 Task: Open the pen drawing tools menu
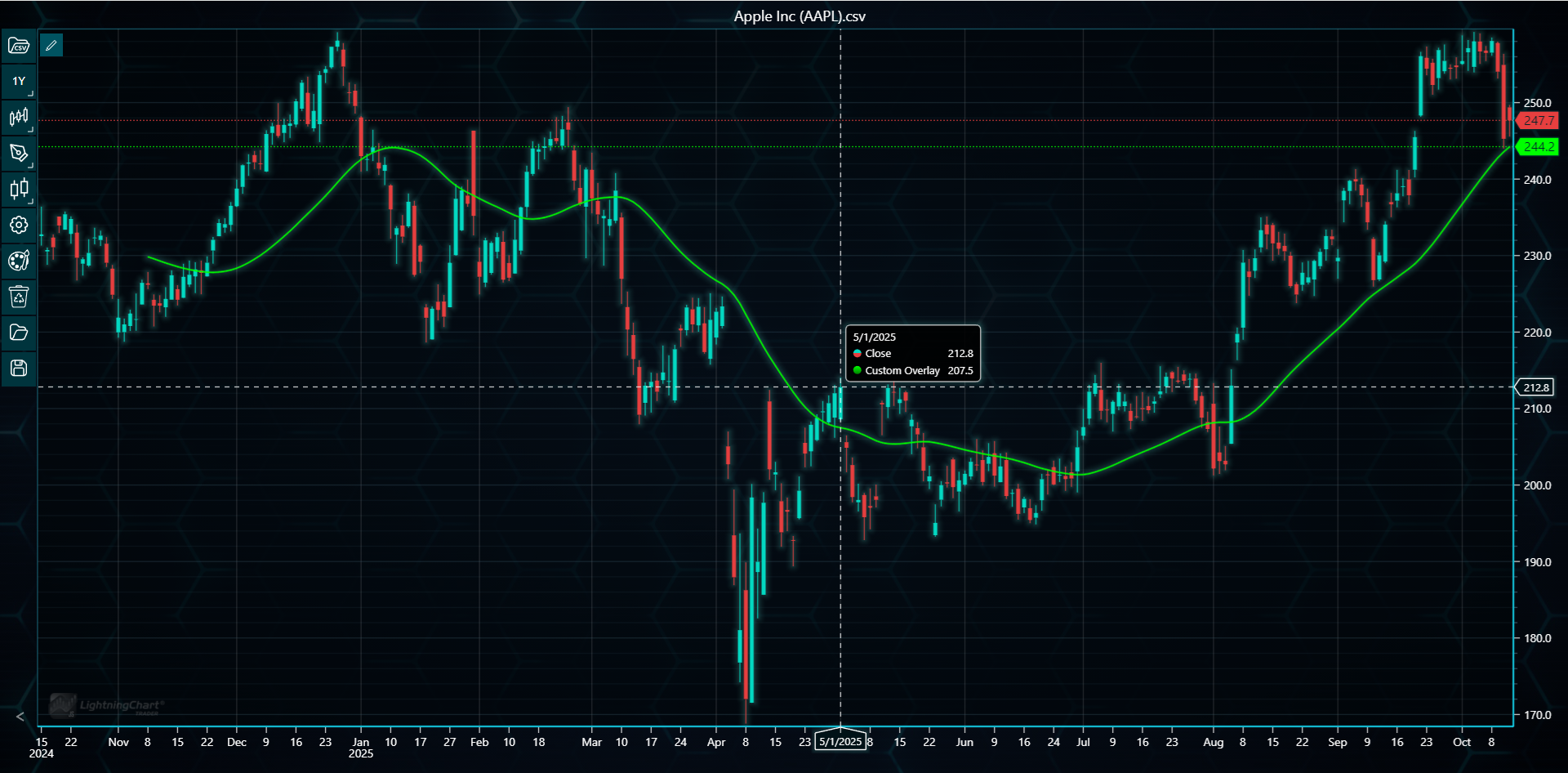(19, 153)
